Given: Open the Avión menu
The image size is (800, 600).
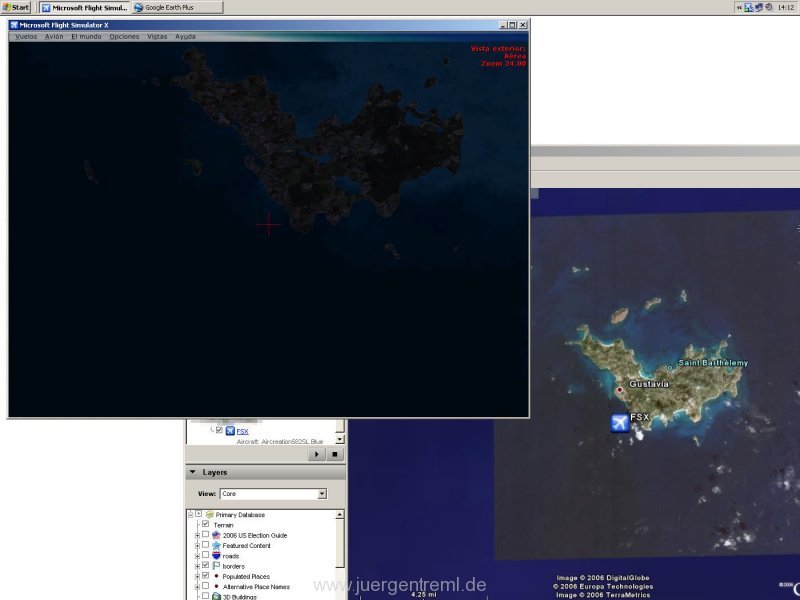Looking at the screenshot, I should (54, 37).
